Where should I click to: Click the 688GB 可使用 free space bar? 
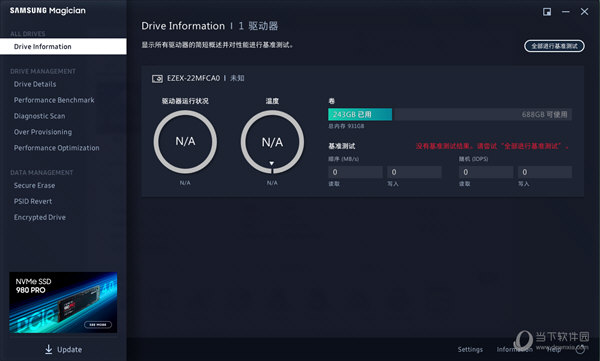483,114
